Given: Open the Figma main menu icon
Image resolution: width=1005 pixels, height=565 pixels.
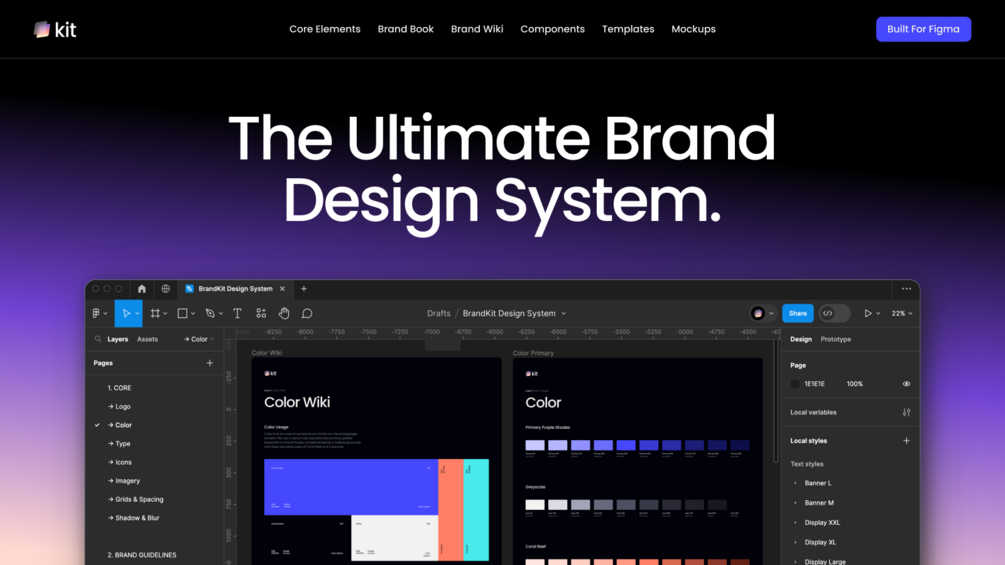Looking at the screenshot, I should [x=96, y=313].
